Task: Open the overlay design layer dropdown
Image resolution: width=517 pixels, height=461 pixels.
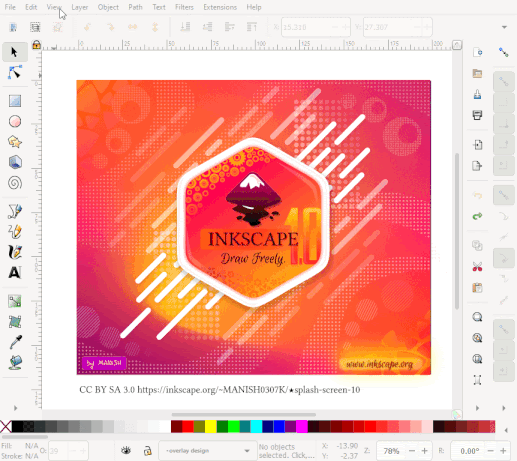Action: [x=207, y=451]
